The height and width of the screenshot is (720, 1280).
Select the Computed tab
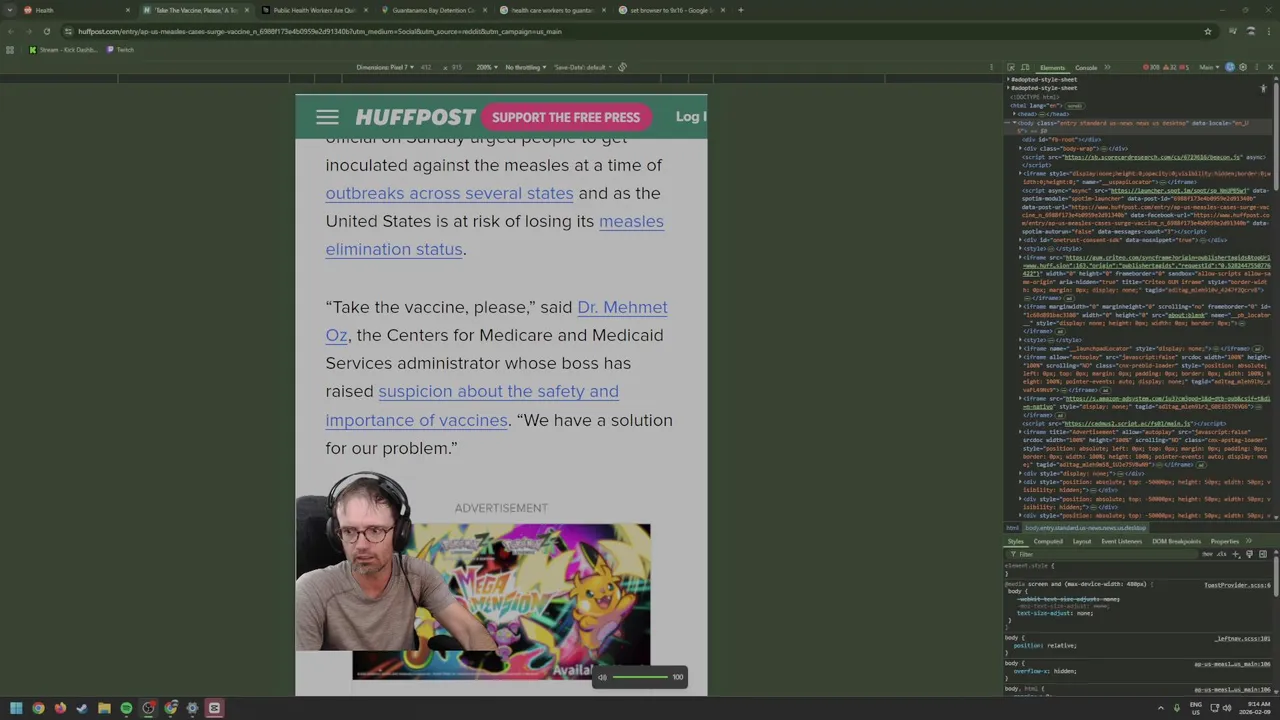point(1048,541)
